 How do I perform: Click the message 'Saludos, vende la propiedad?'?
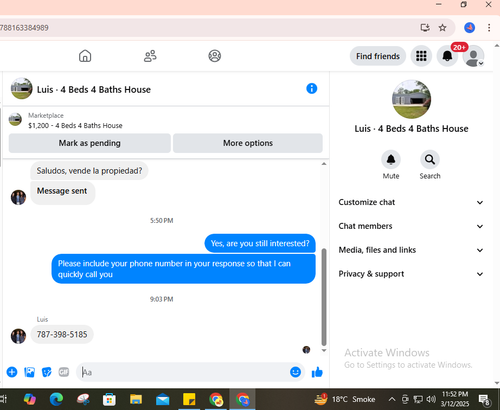[x=89, y=171]
